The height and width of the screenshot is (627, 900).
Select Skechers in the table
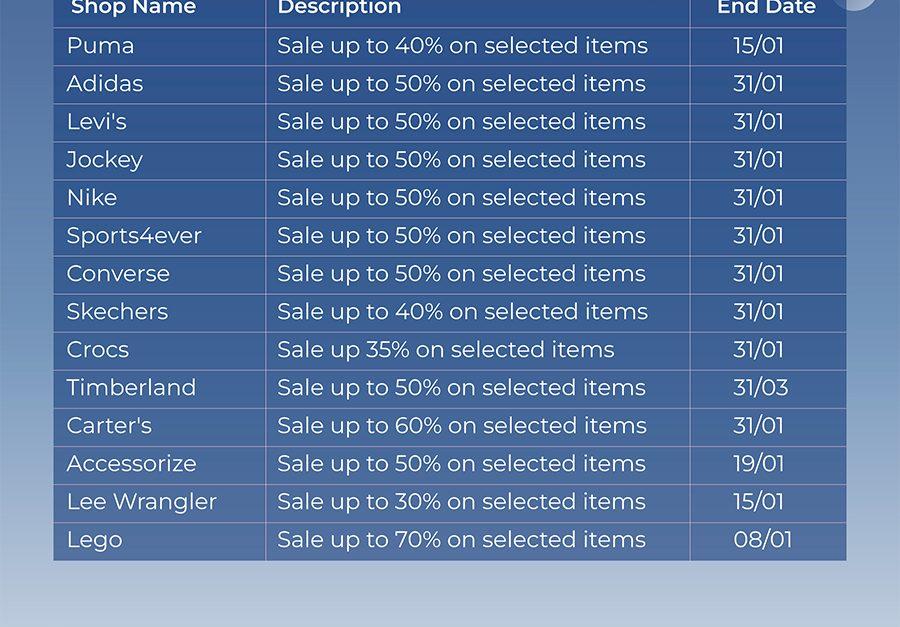tap(117, 312)
